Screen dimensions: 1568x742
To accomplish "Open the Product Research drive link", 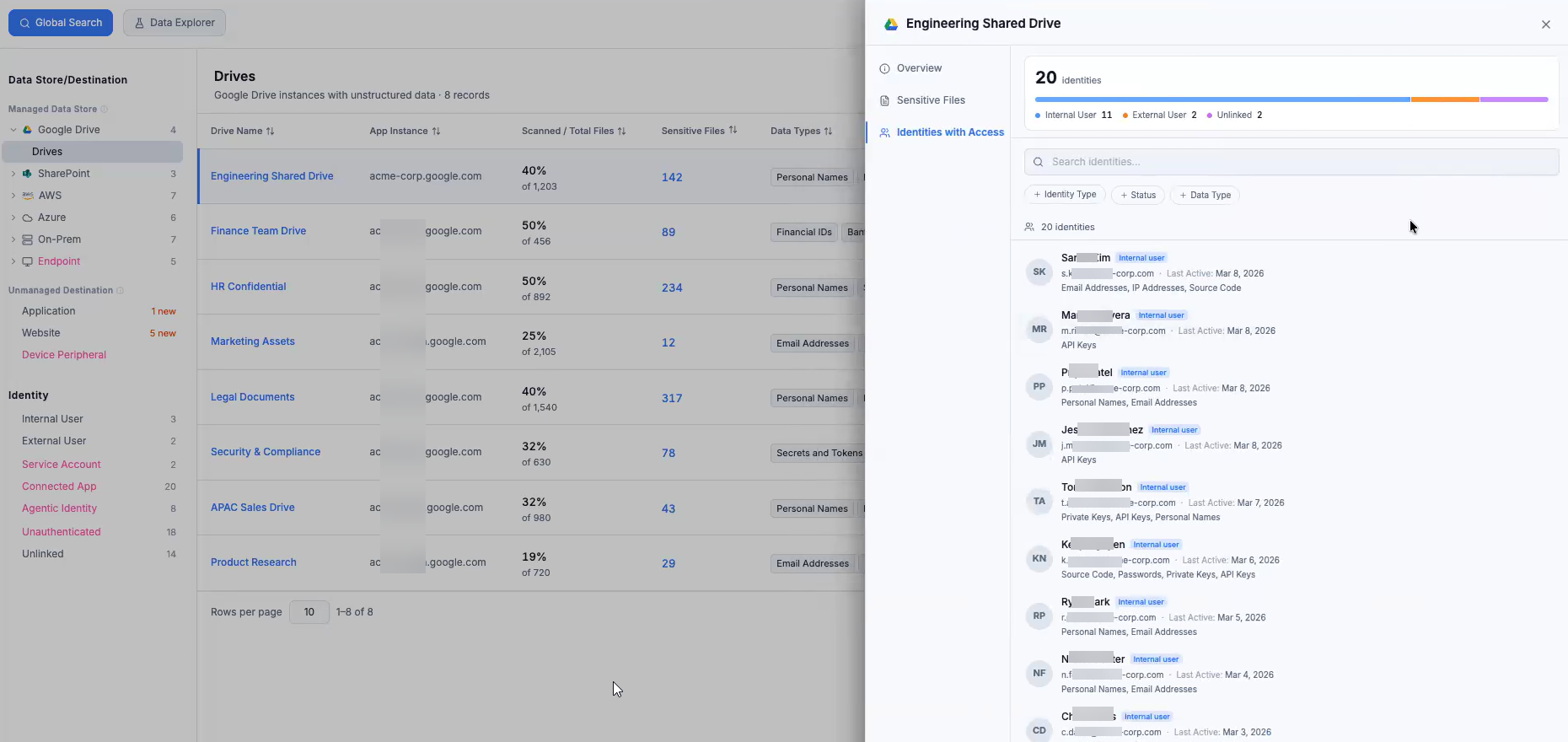I will tap(254, 562).
